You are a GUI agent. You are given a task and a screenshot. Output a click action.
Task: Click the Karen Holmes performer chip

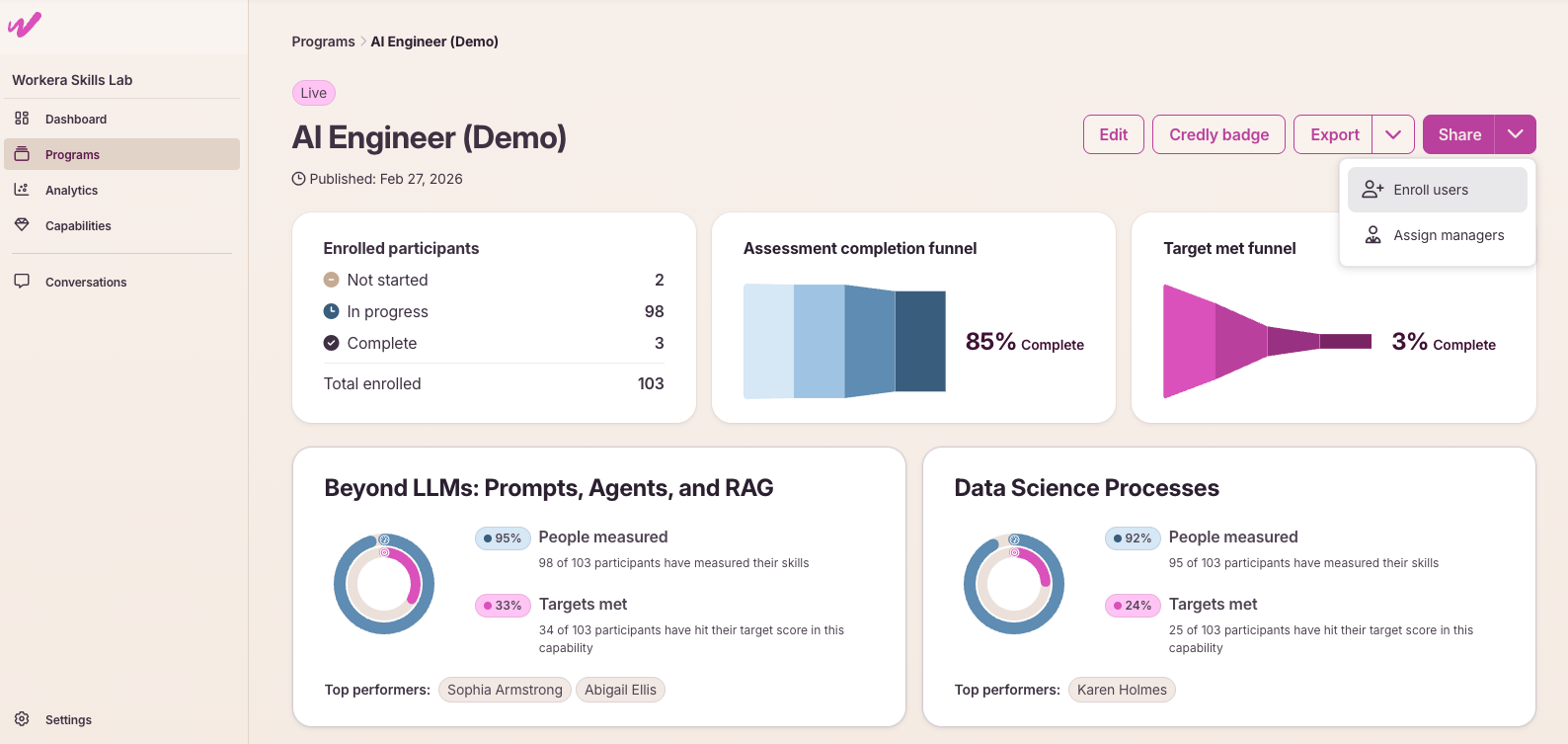(1122, 690)
